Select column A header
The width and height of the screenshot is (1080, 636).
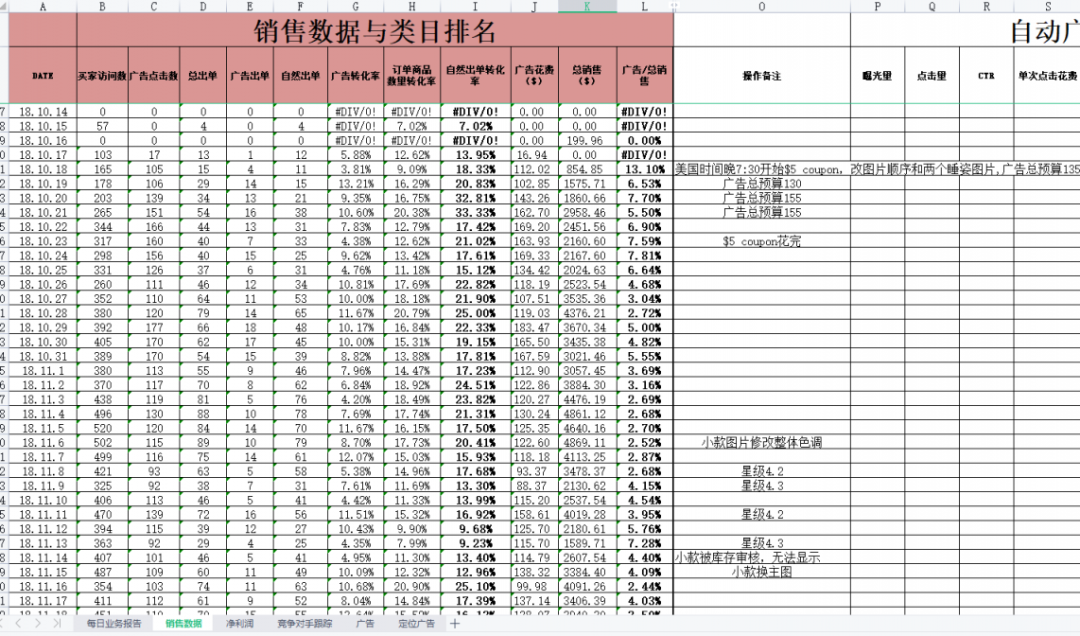[43, 6]
